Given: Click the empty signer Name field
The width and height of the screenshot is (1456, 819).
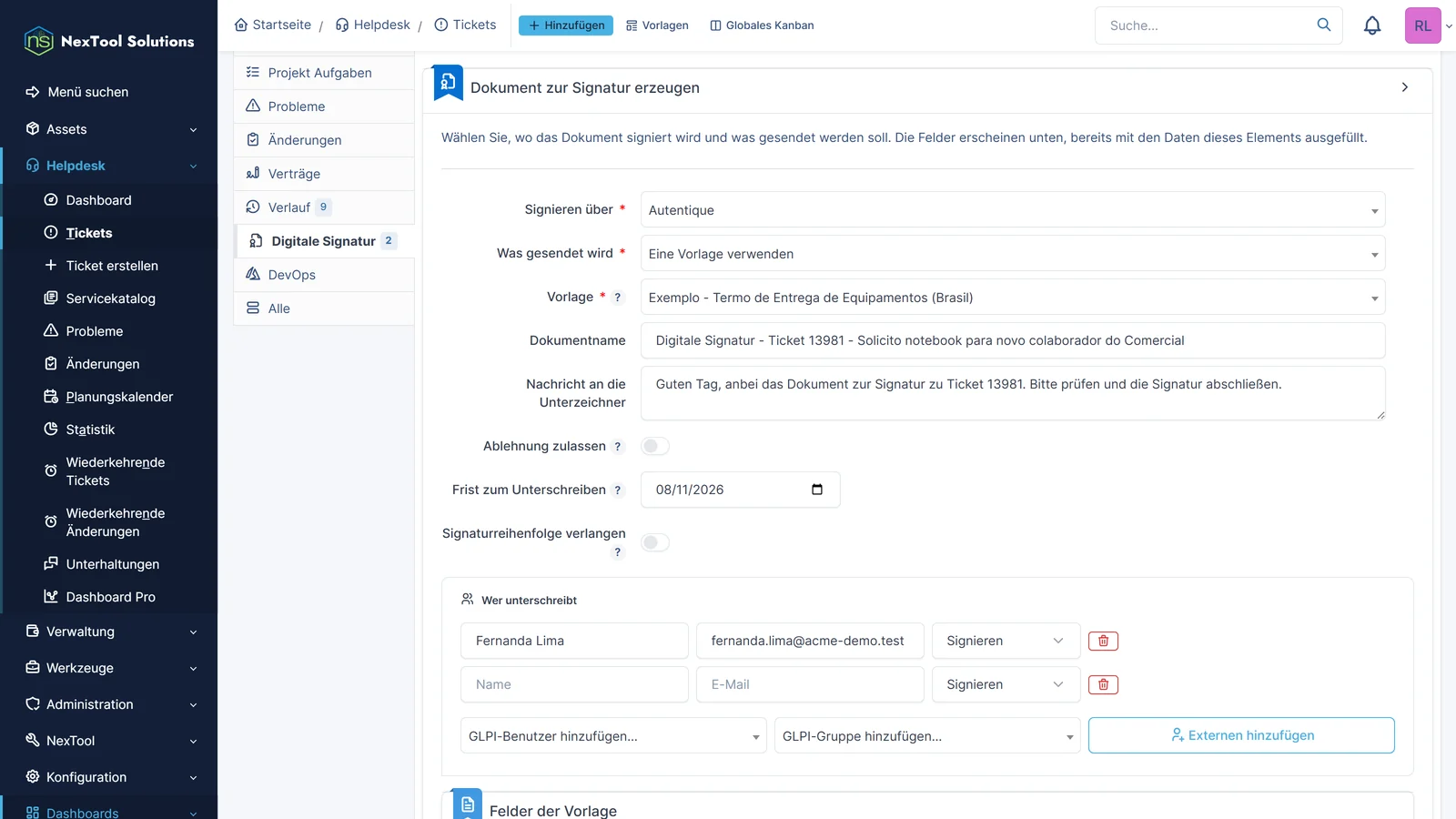Looking at the screenshot, I should click(x=574, y=684).
